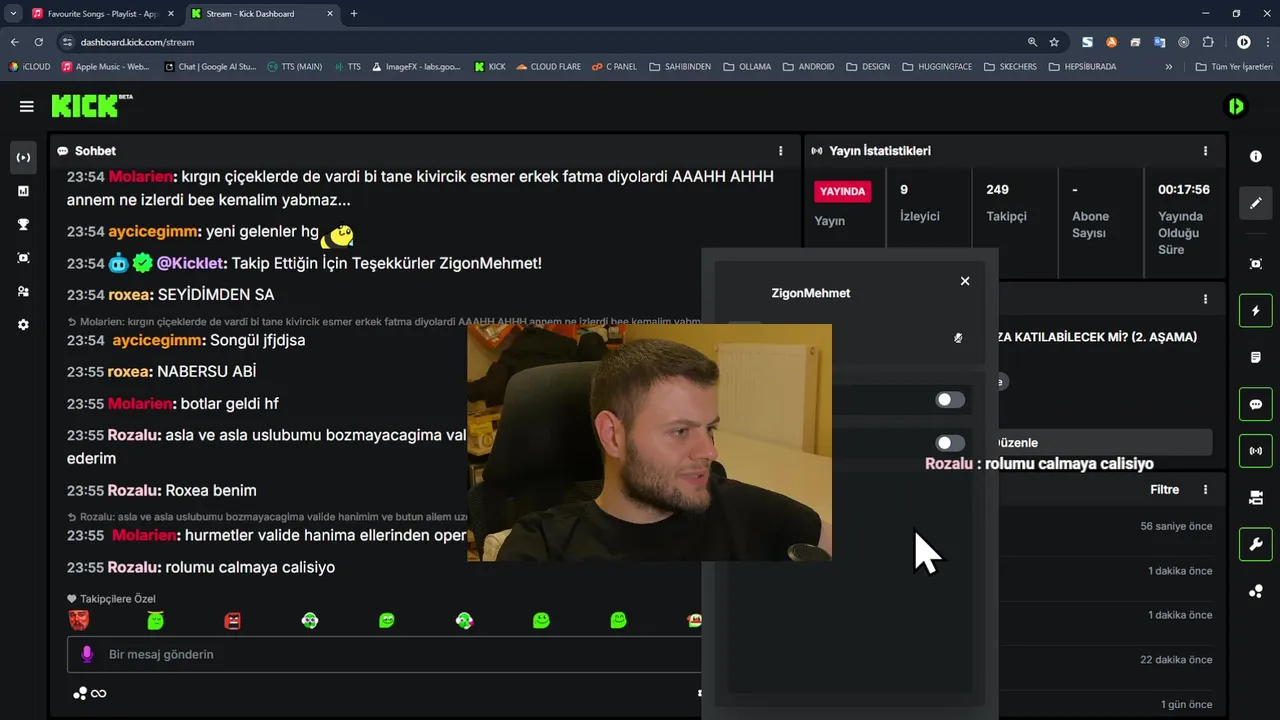This screenshot has width=1280, height=720.
Task: Click the channel points icon below the message box
Action: pos(80,693)
